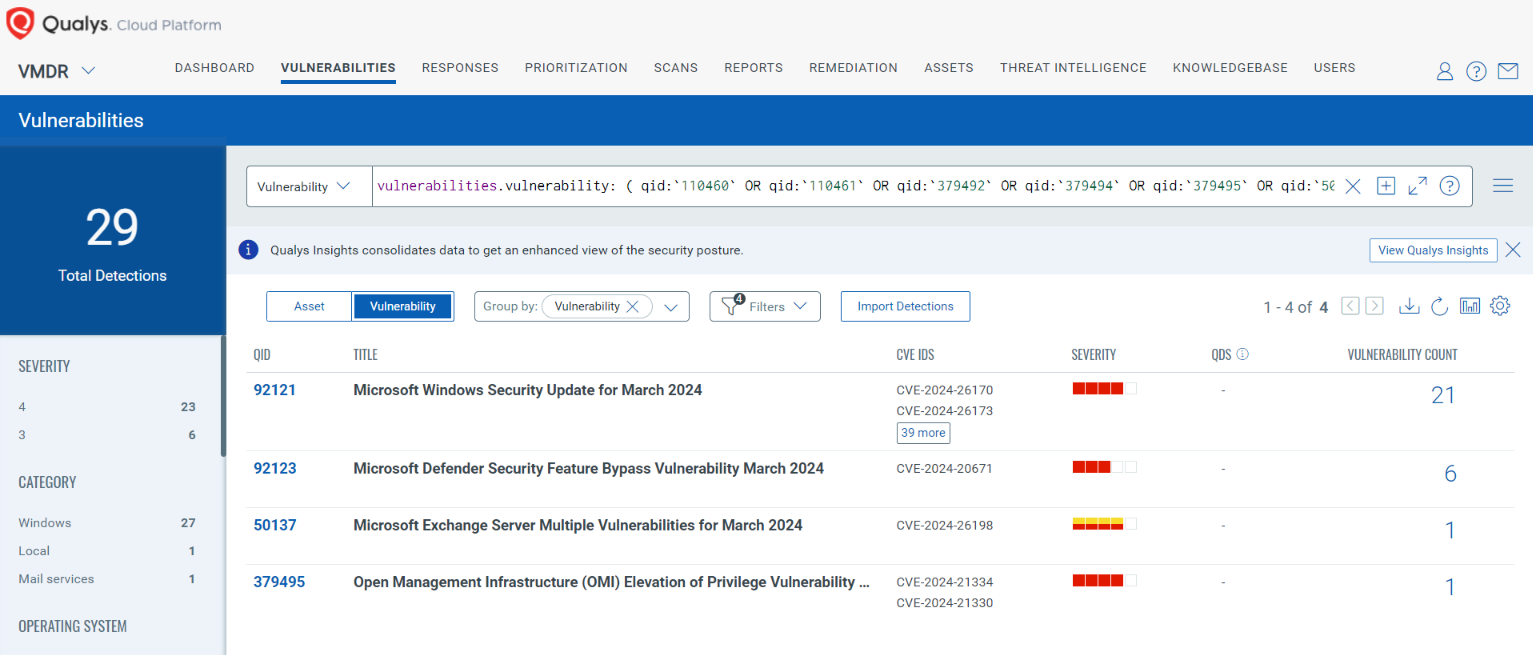
Task: Open the chart view icon
Action: click(1470, 306)
